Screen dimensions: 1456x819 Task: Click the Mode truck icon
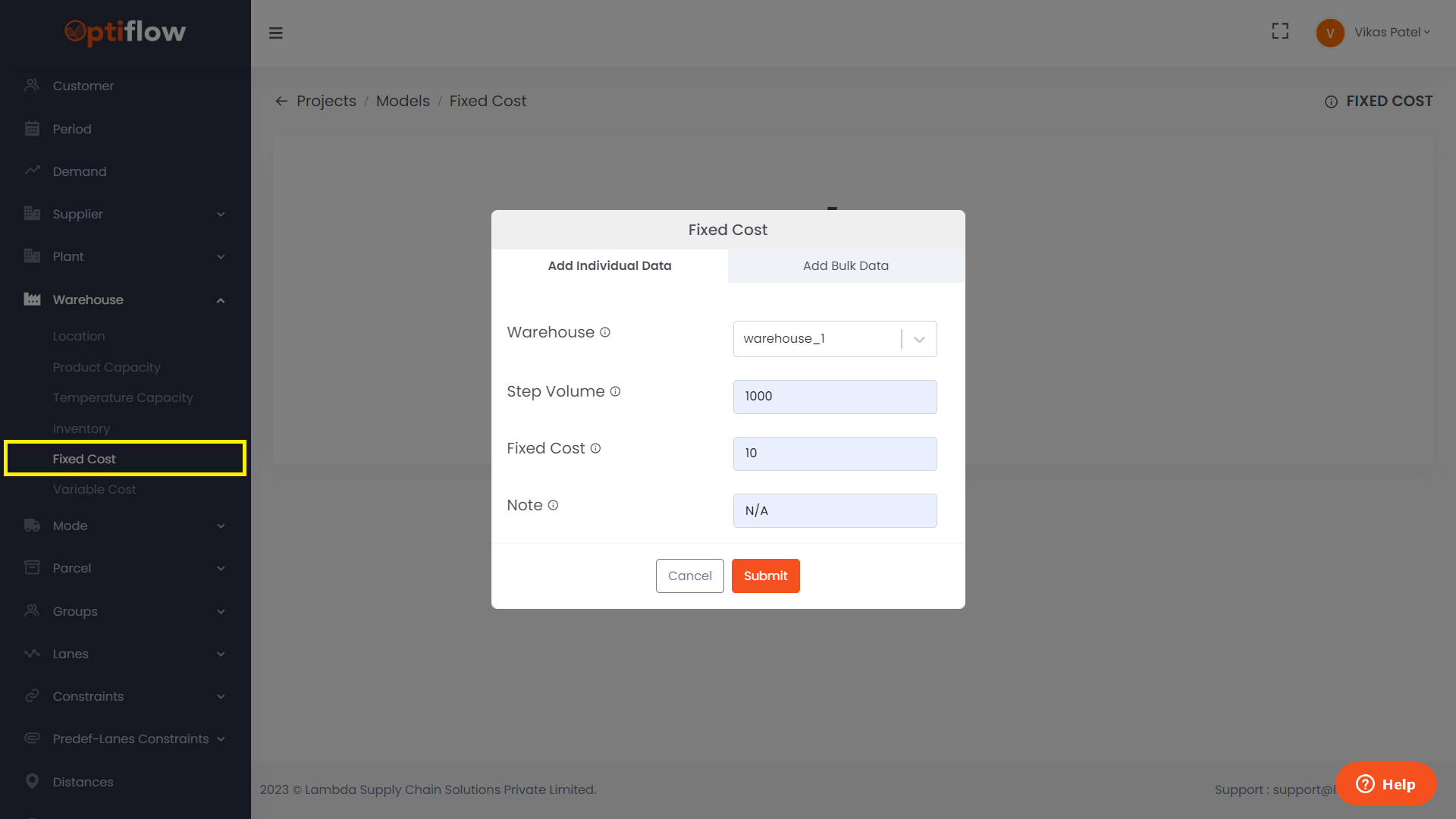pyautogui.click(x=32, y=525)
